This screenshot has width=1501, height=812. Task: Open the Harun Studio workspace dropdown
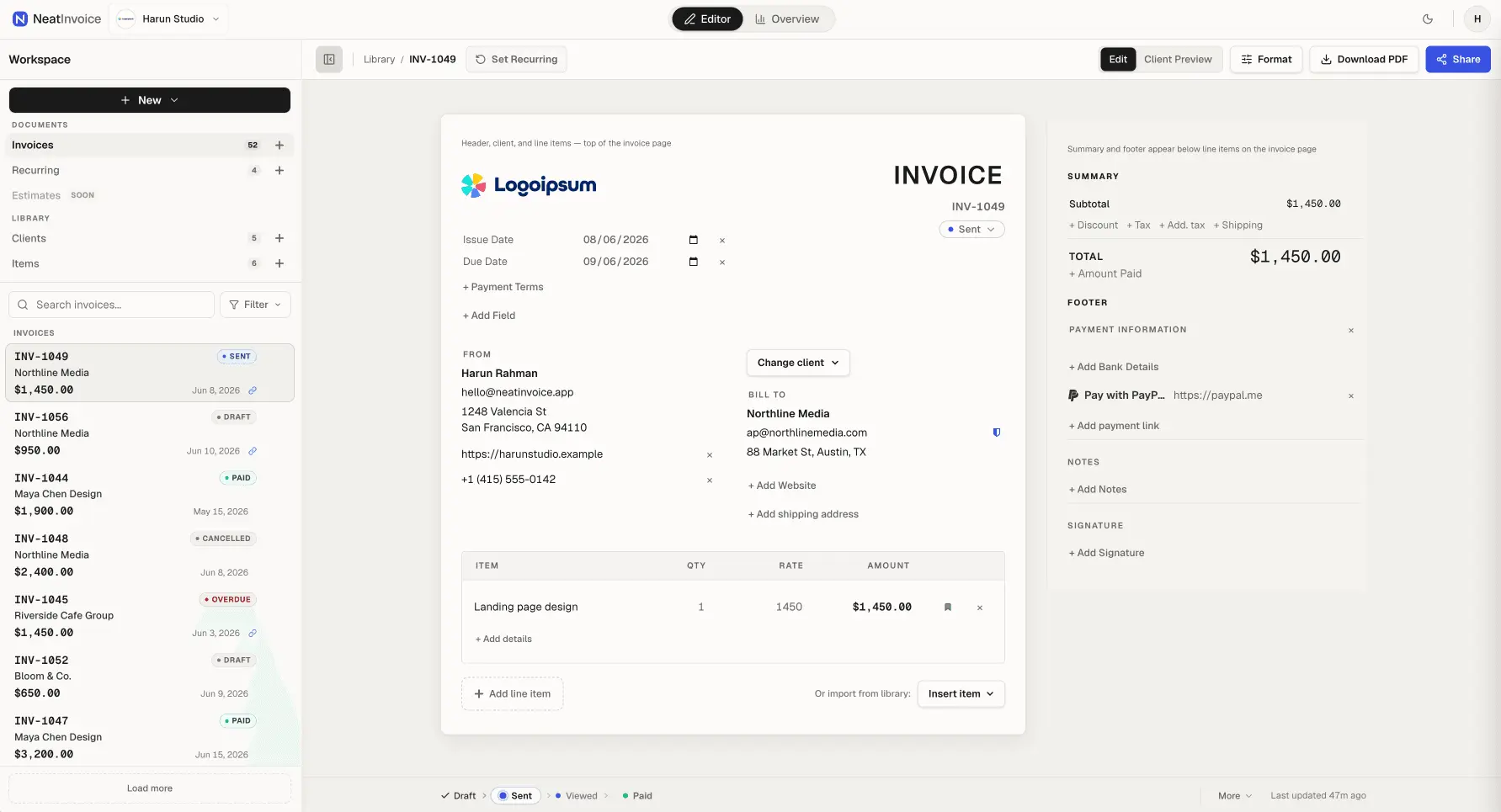click(x=169, y=19)
